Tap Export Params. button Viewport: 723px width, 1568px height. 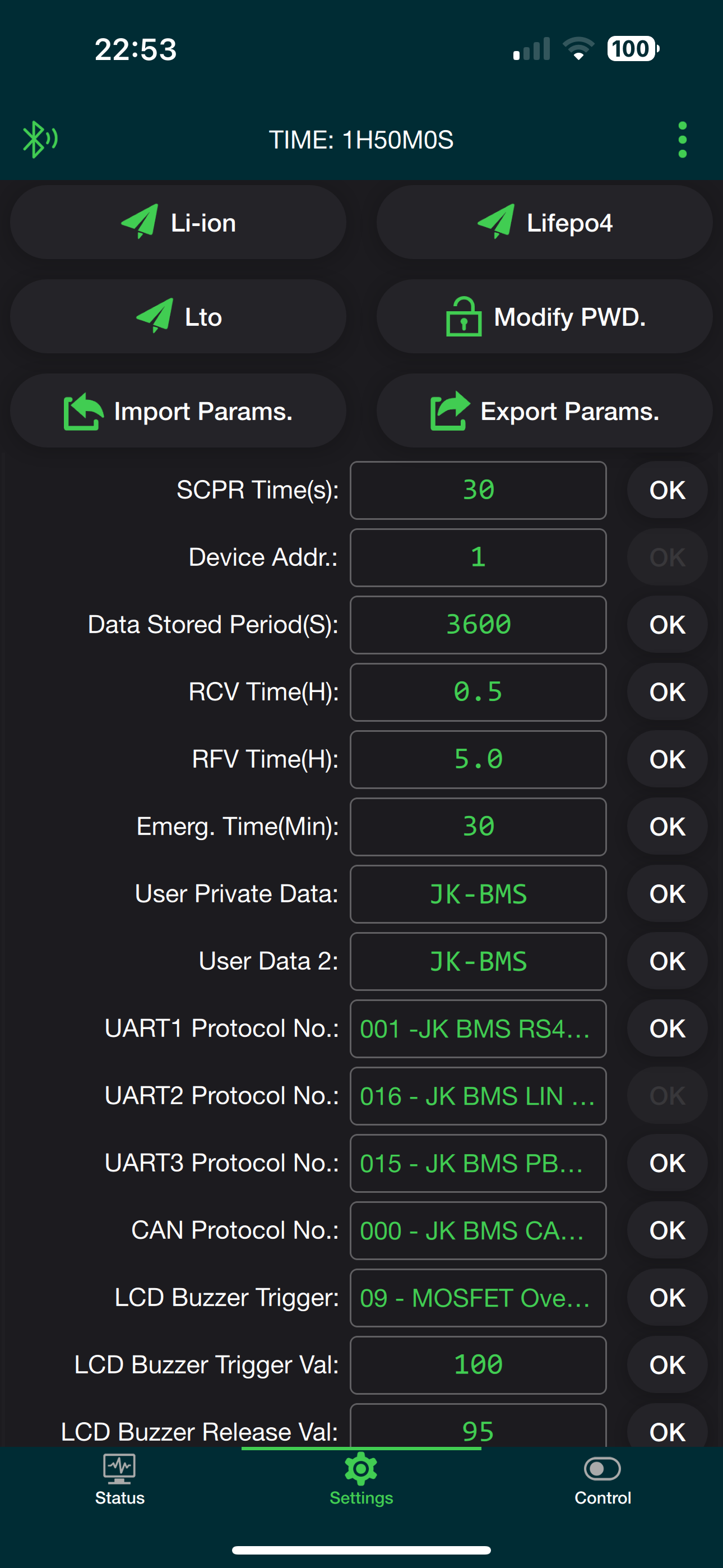click(x=544, y=411)
